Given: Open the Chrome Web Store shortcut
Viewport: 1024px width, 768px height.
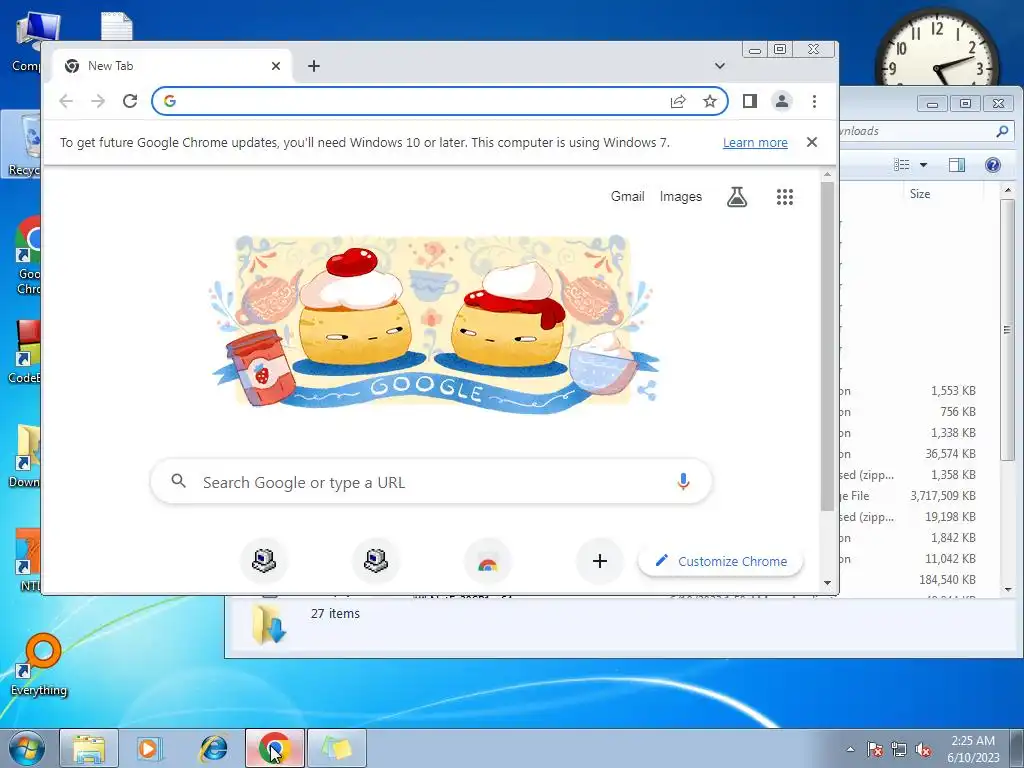Looking at the screenshot, I should pos(488,560).
